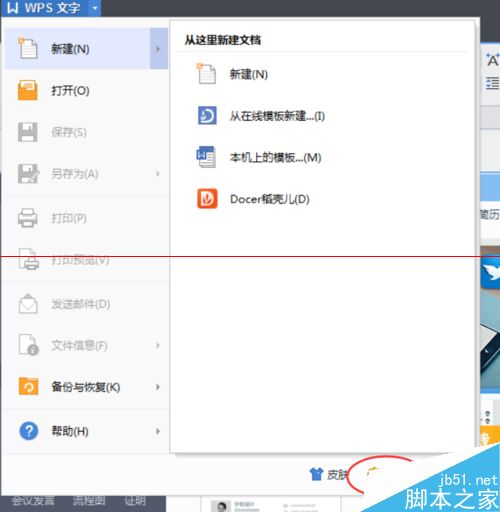The height and width of the screenshot is (512, 500).
Task: Click the blue bird thumbnail on right
Action: coord(491,271)
